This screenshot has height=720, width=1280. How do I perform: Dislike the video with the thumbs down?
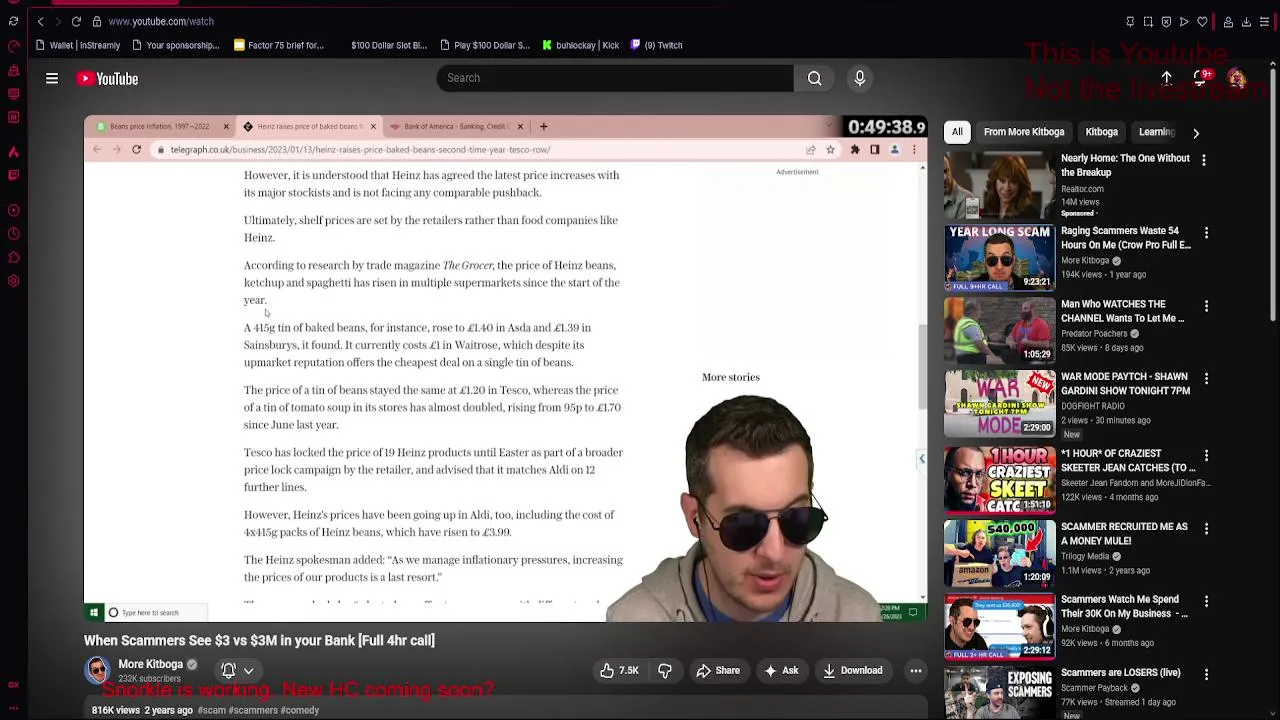point(665,671)
